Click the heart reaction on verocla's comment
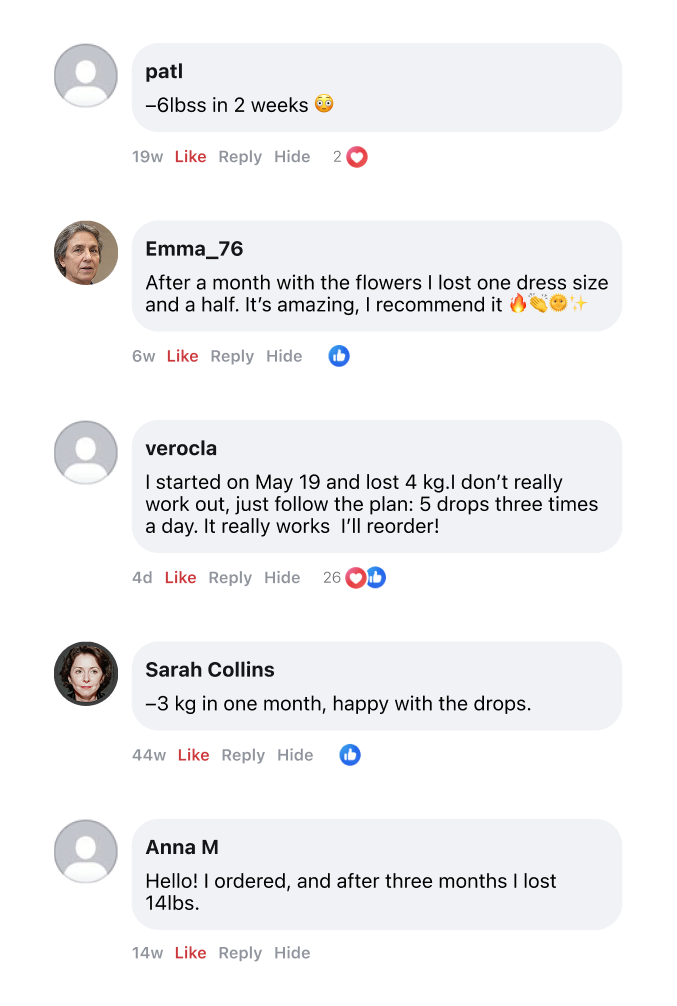Viewport: 677px width, 1006px height. coord(355,578)
